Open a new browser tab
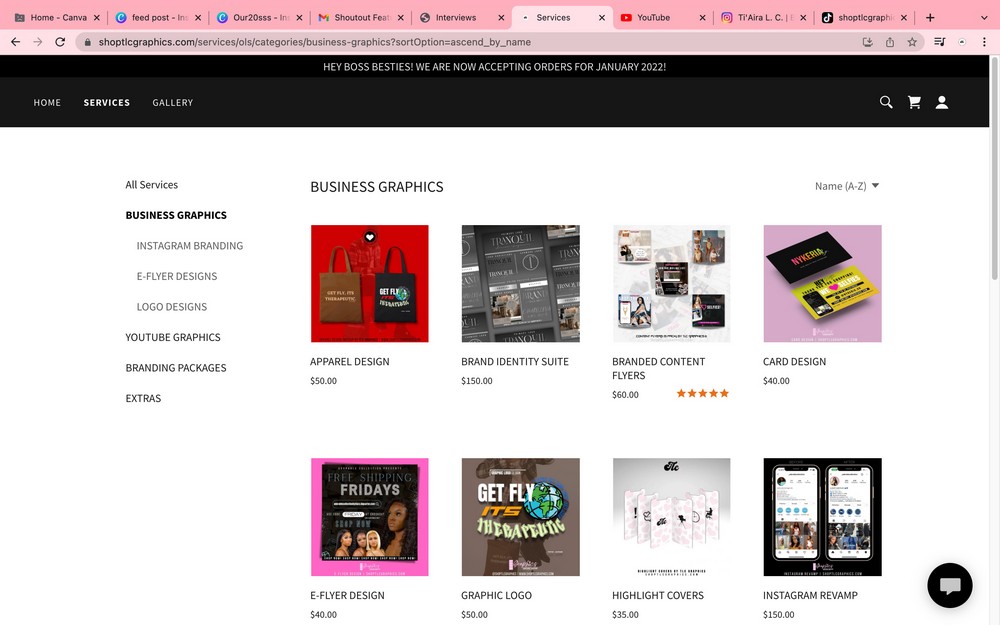 coord(930,17)
